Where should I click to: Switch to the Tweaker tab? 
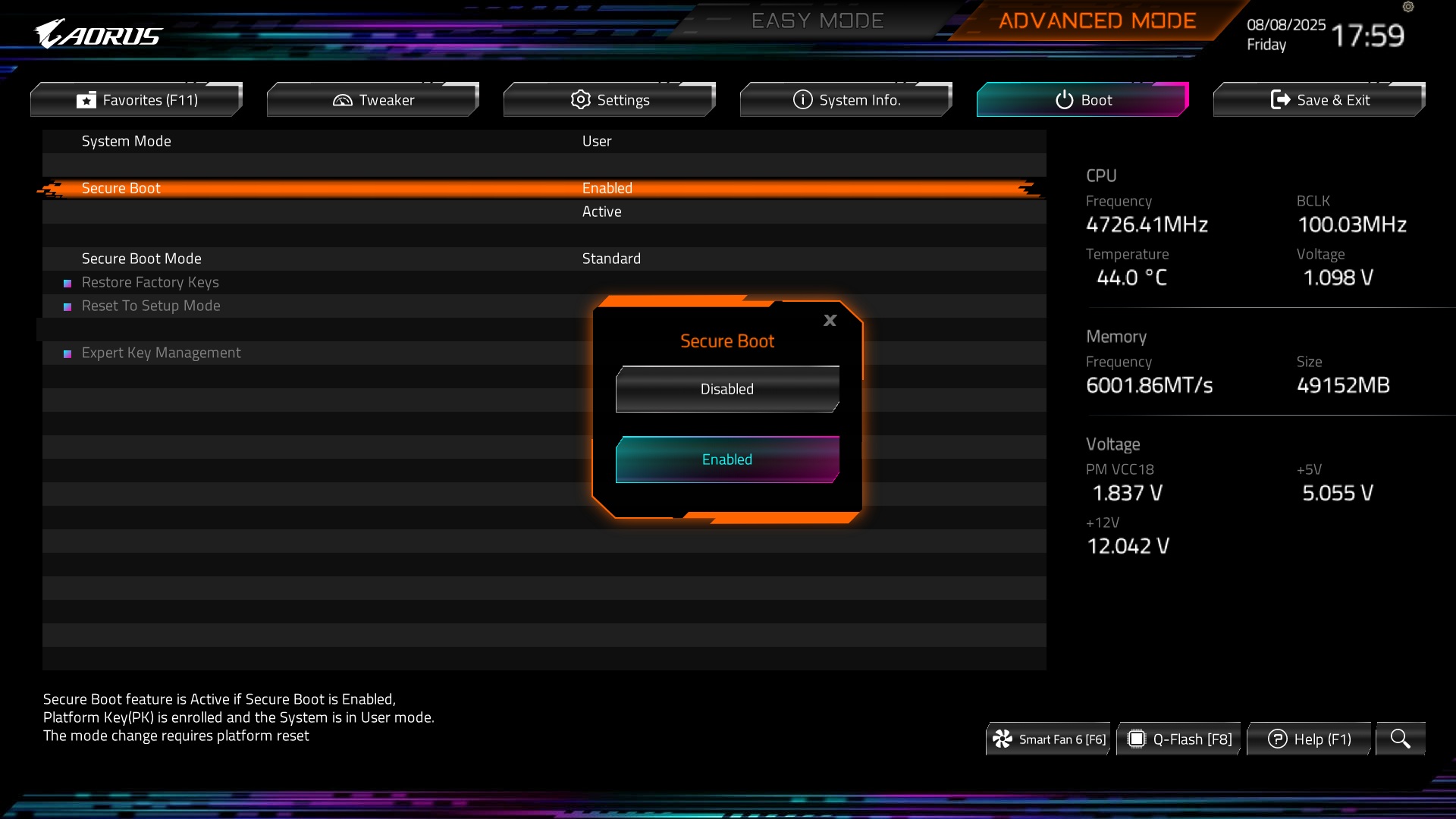(x=373, y=99)
